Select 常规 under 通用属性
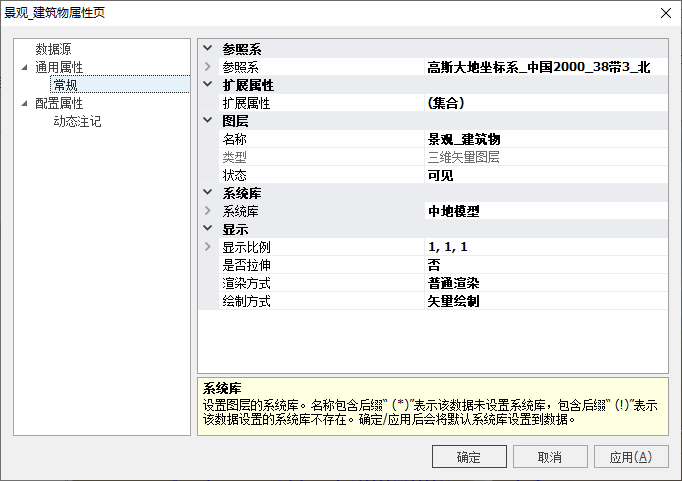The image size is (682, 481). tap(66, 85)
